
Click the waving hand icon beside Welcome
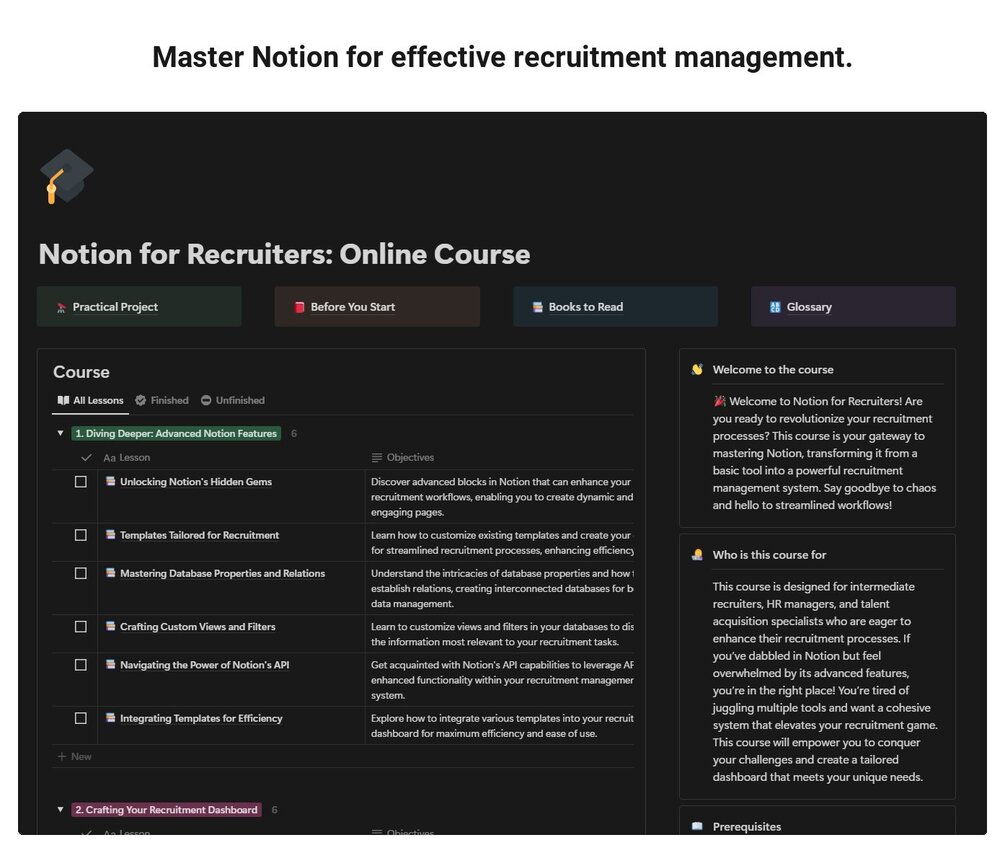coord(697,370)
